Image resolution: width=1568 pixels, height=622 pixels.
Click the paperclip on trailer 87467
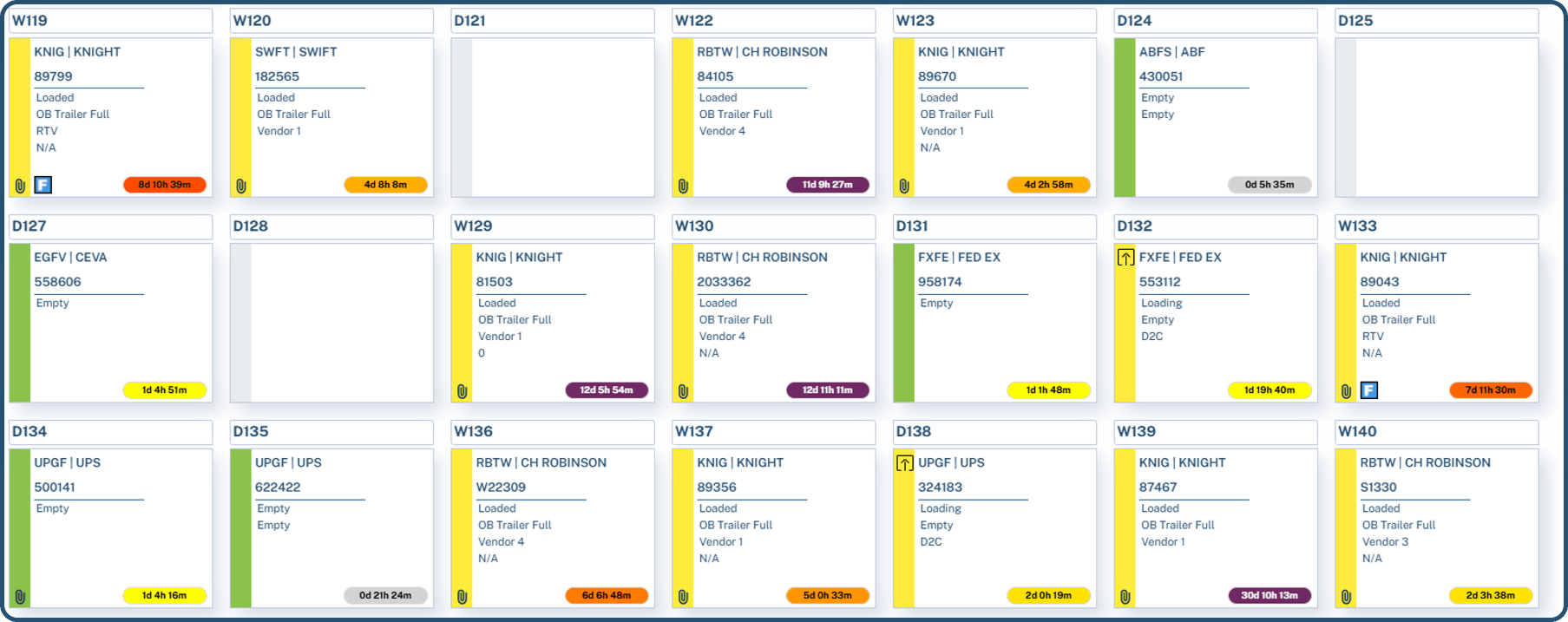(1125, 597)
